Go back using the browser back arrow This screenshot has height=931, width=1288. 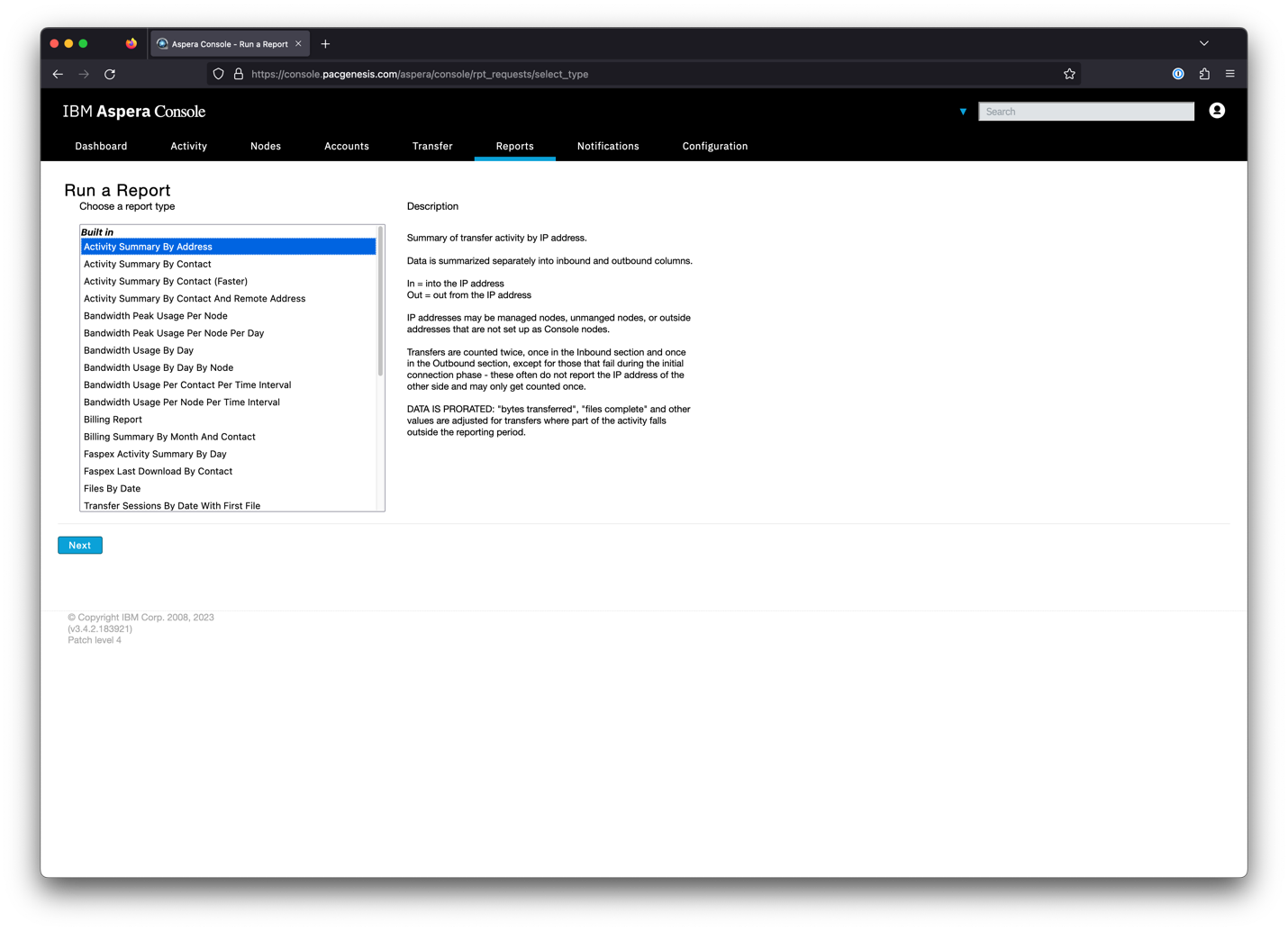(58, 74)
